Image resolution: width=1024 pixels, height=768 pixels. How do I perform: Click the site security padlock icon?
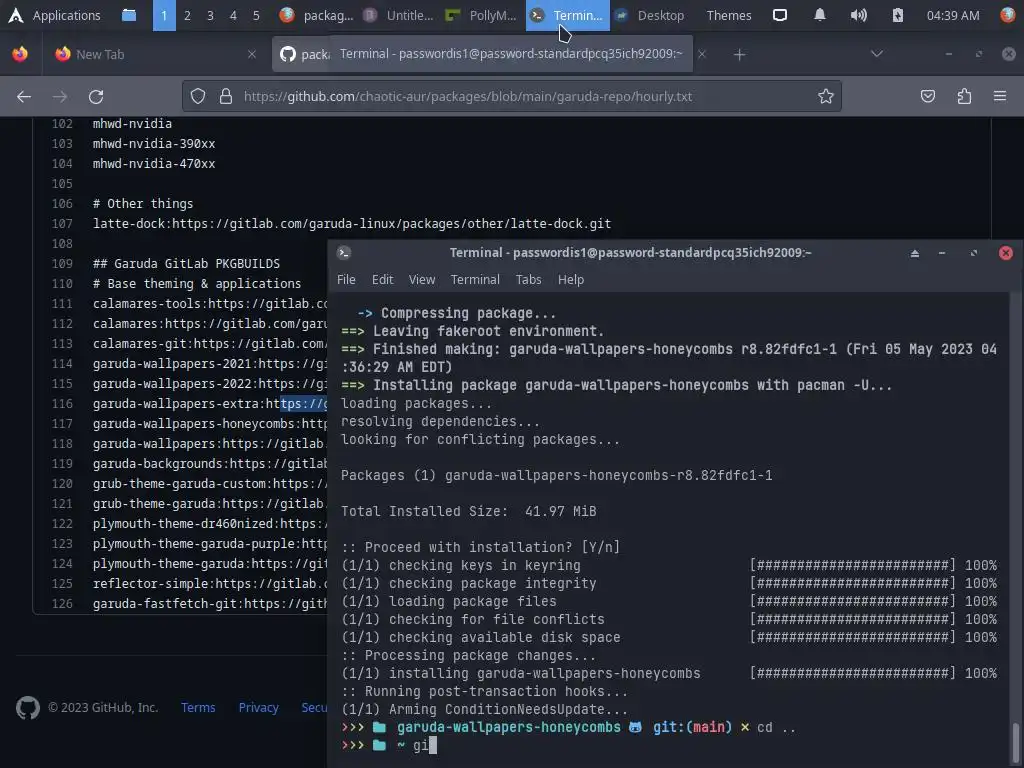pyautogui.click(x=226, y=97)
